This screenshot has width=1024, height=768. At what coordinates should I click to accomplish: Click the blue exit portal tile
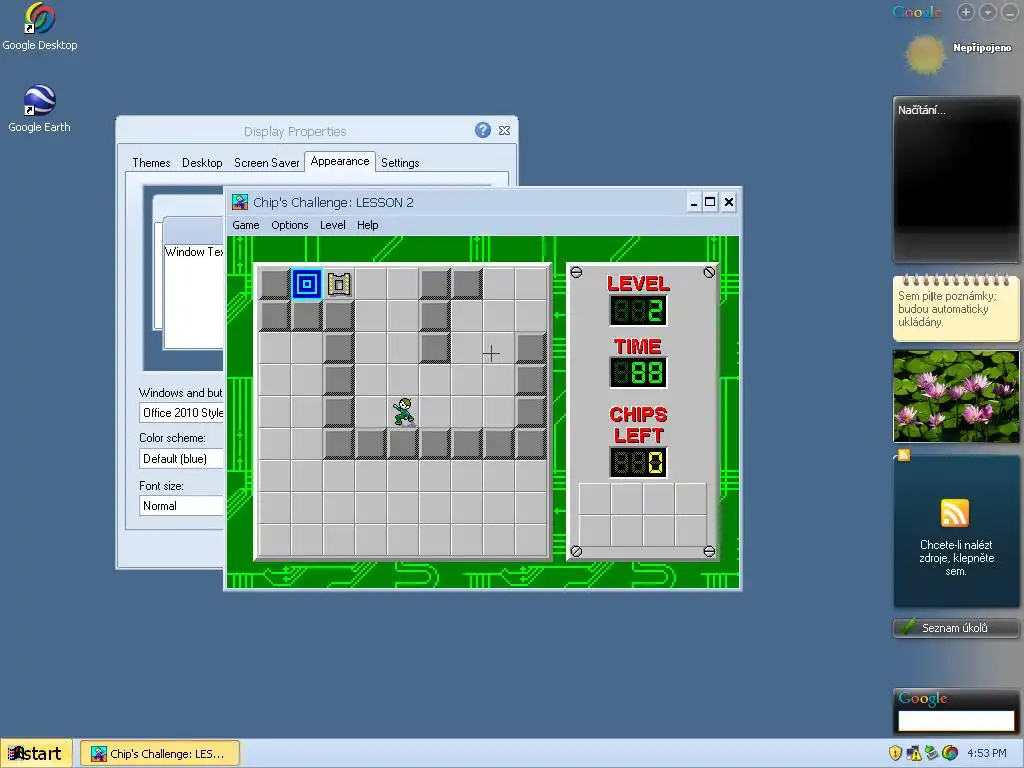(x=306, y=284)
